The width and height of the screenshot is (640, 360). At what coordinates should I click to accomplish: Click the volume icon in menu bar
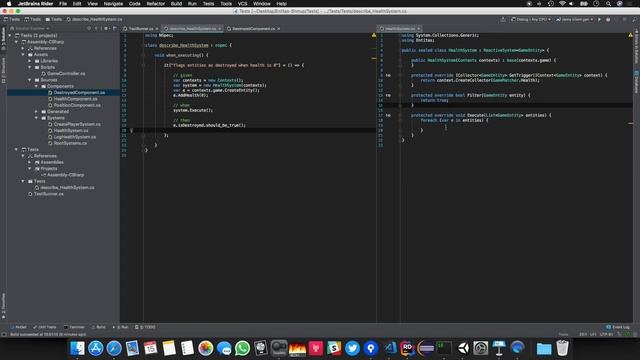point(571,4)
